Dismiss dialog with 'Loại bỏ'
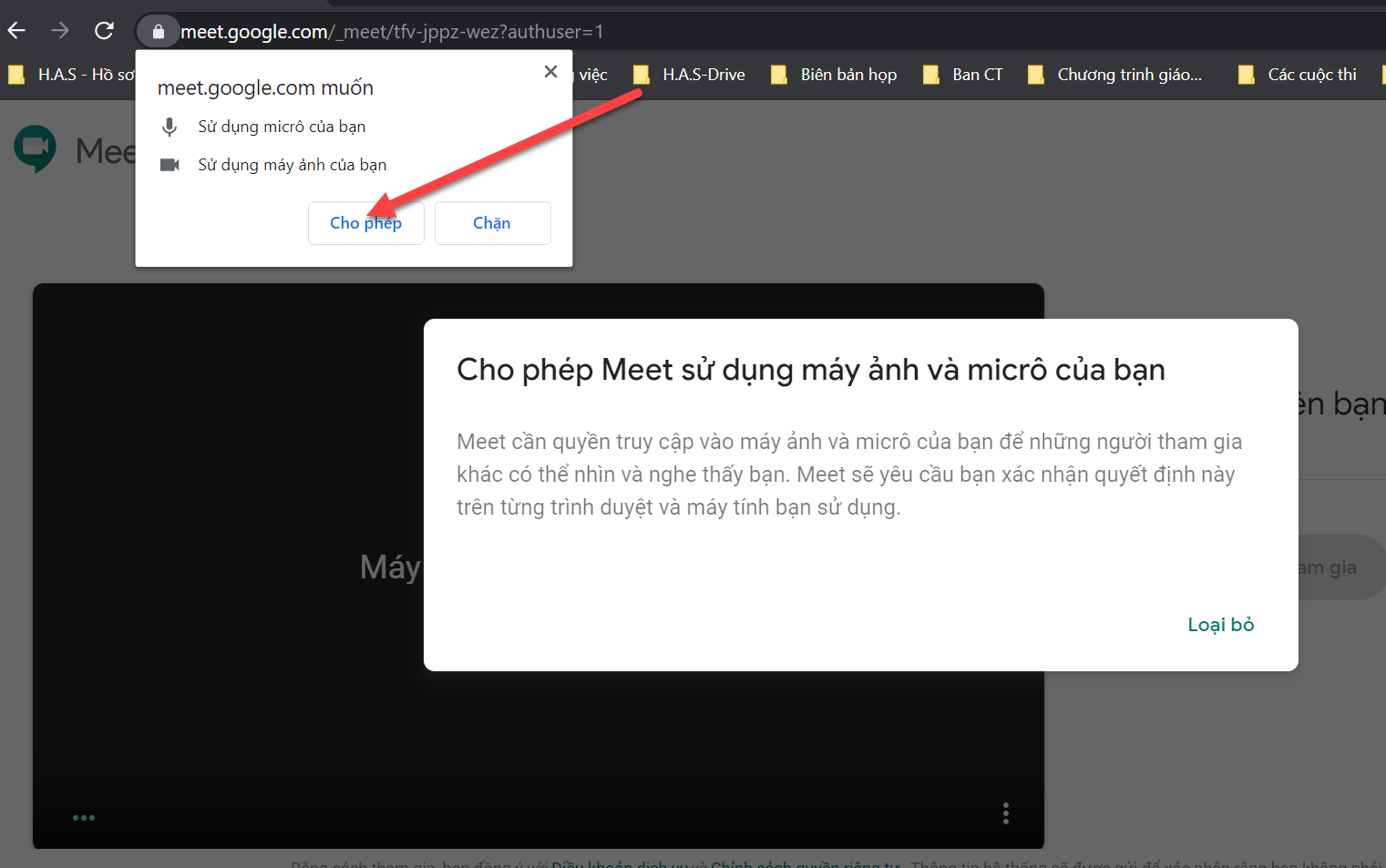This screenshot has height=868, width=1386. pos(1220,625)
